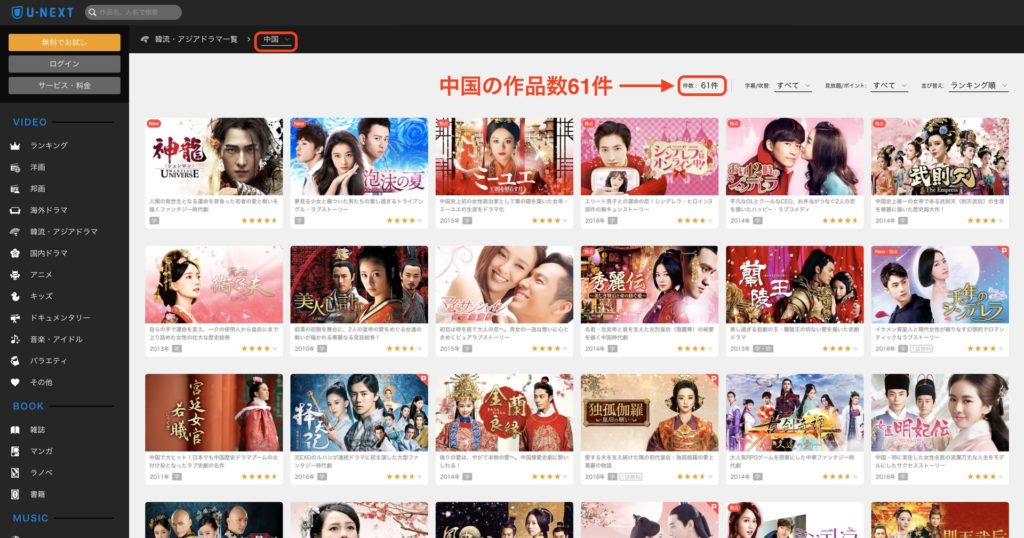Open the 神龍 Universe drama thumbnail
This screenshot has height=538, width=1024.
[x=214, y=157]
